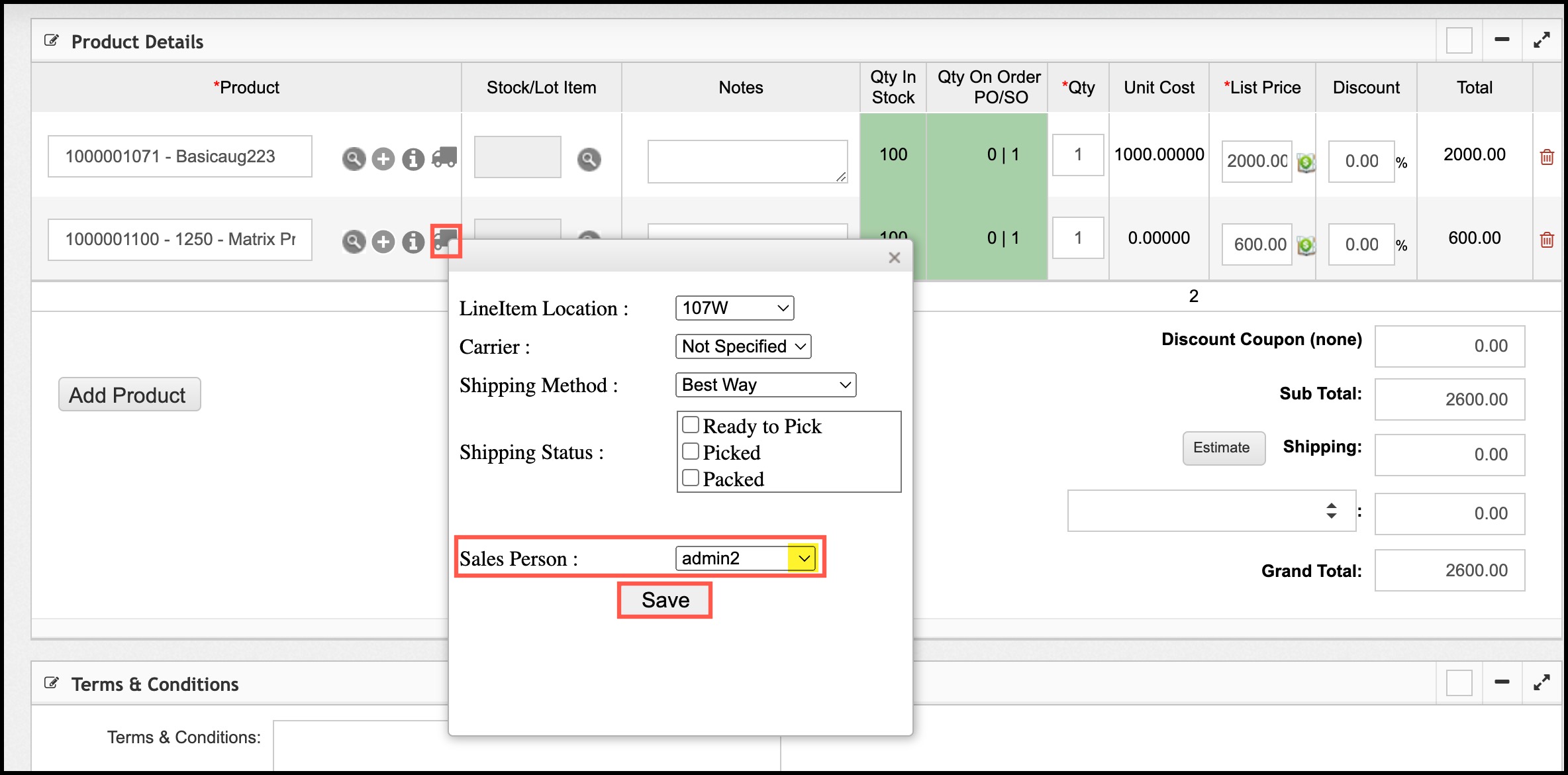This screenshot has width=1568, height=775.
Task: Open the Shipping Method Best Way dropdown
Action: 765,385
